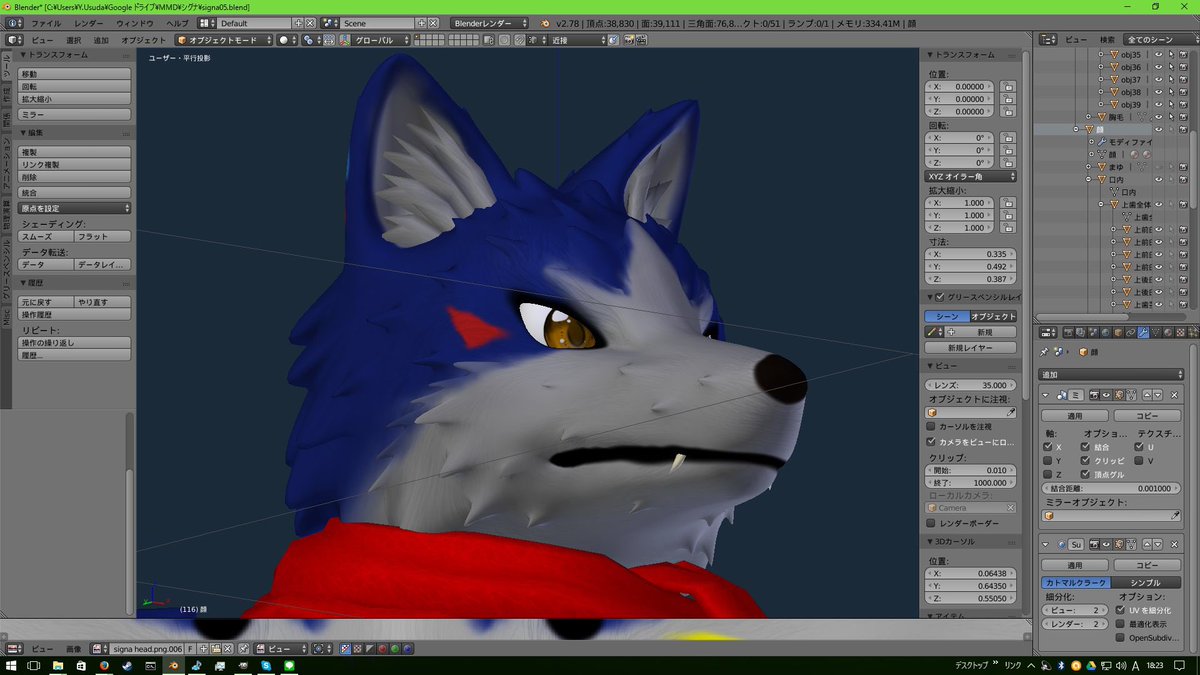The height and width of the screenshot is (675, 1200).
Task: Toggle Mirror modifier edit-mode display icon
Action: (x=1120, y=395)
